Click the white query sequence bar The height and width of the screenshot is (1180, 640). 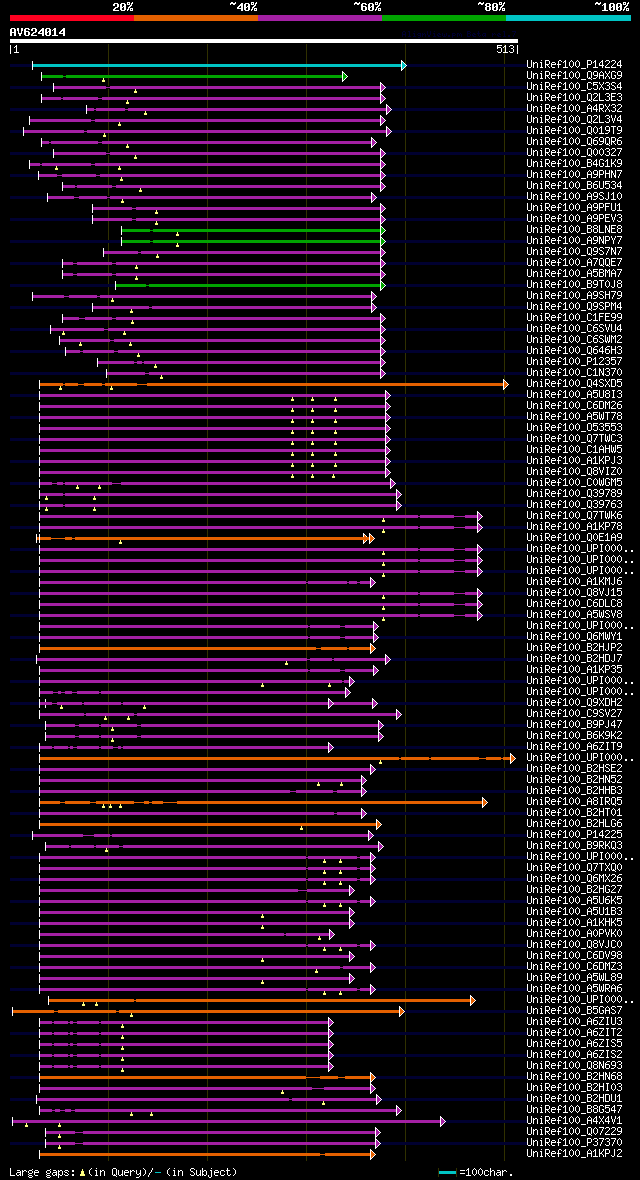coord(264,41)
